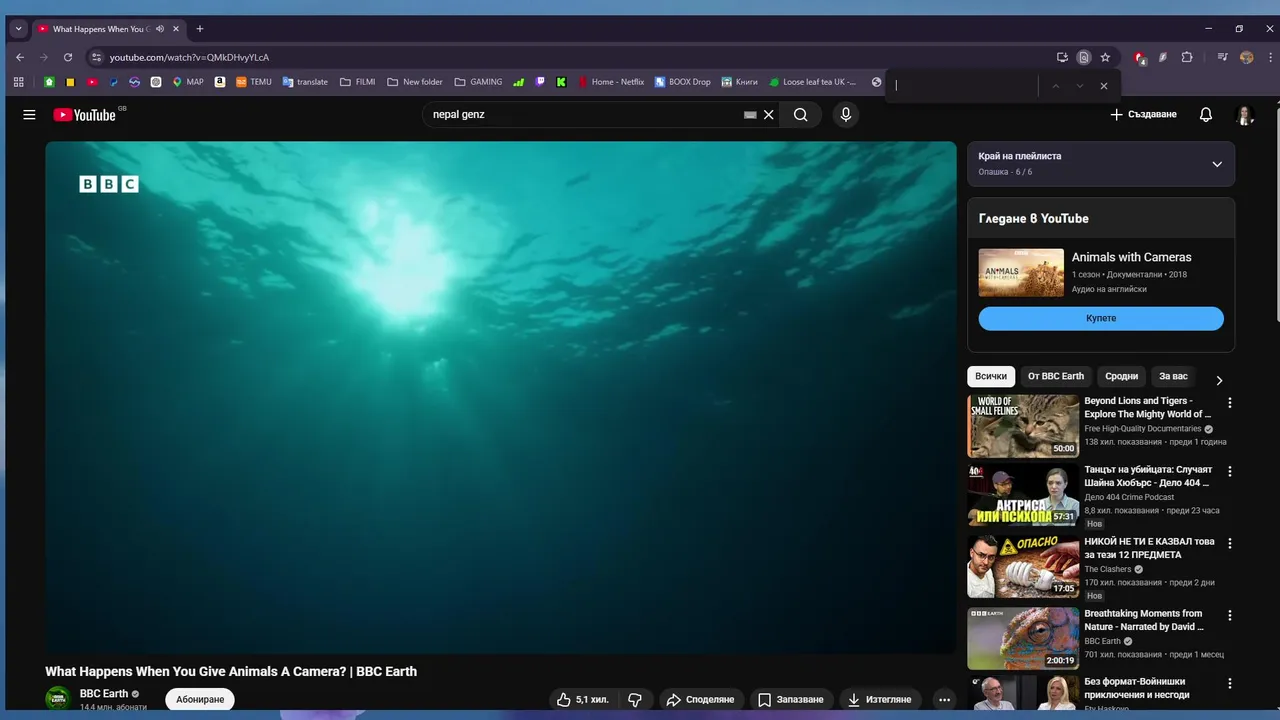Close the find-in-page bar
Viewport: 1280px width, 720px height.
coord(1104,86)
